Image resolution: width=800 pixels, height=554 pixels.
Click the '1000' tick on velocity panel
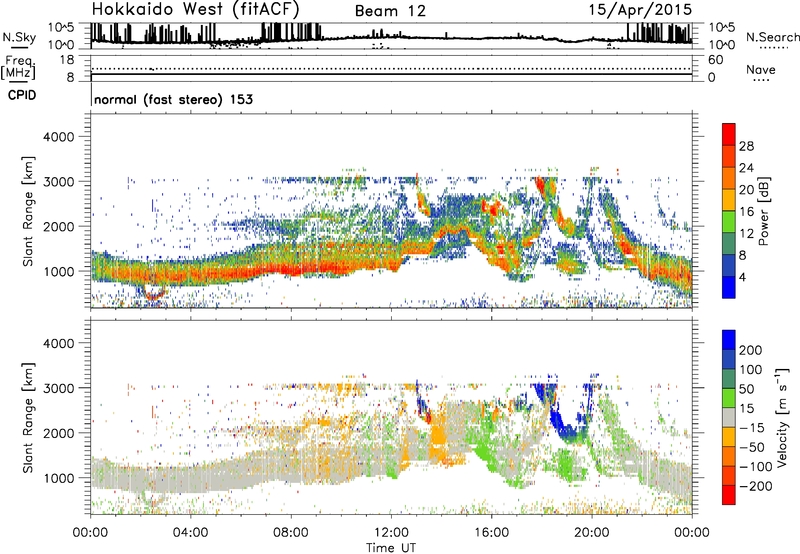[58, 478]
